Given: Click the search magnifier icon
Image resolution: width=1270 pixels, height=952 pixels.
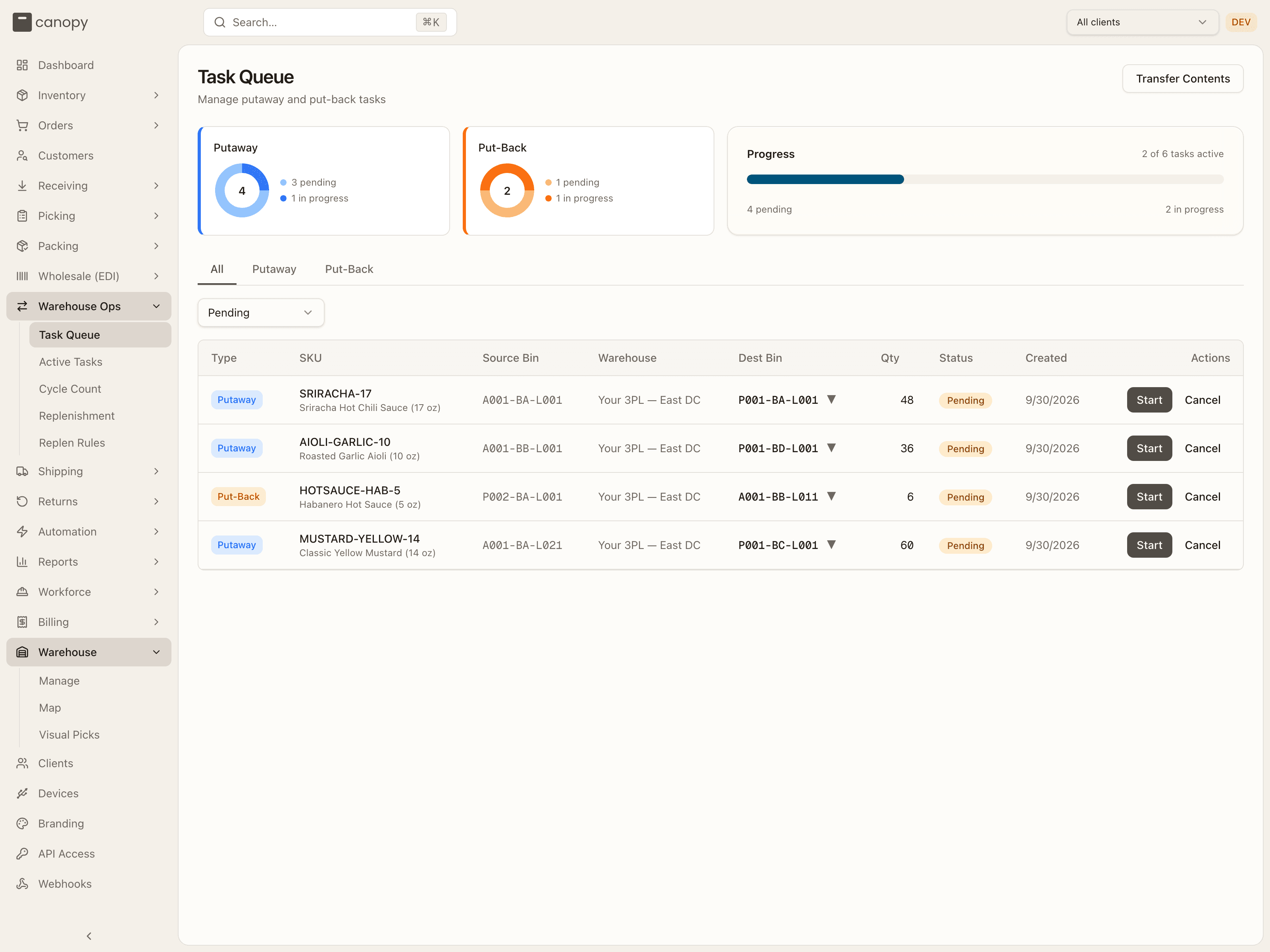Looking at the screenshot, I should pyautogui.click(x=219, y=22).
